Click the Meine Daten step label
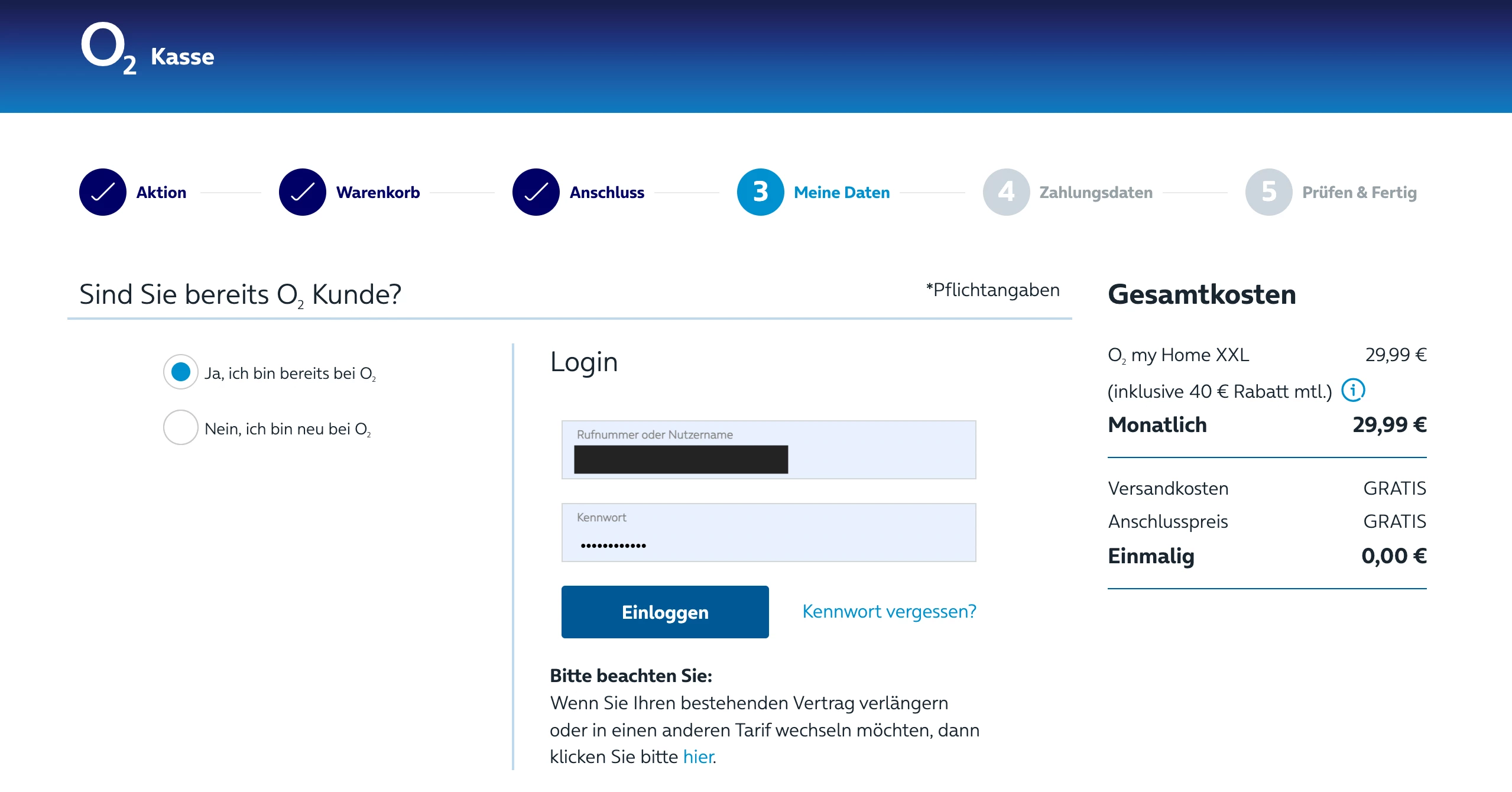 [841, 192]
